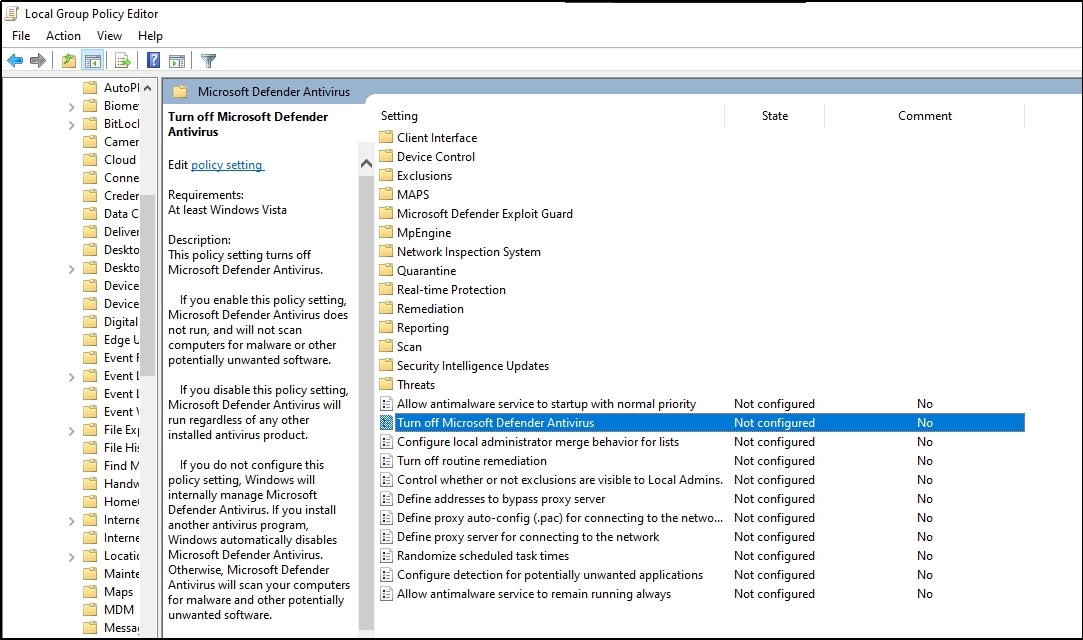Click the Edit policy setting link
1083x640 pixels.
(227, 165)
